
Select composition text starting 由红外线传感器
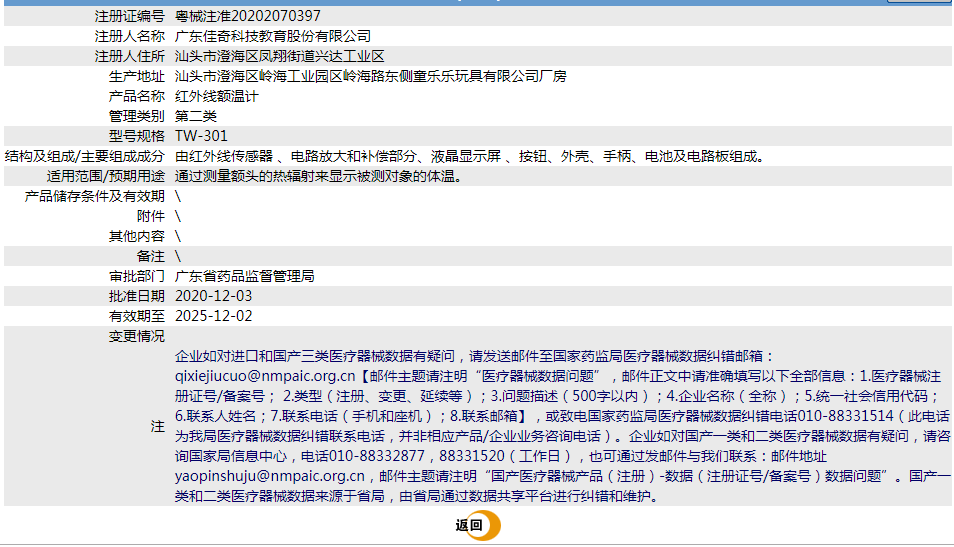(x=470, y=157)
